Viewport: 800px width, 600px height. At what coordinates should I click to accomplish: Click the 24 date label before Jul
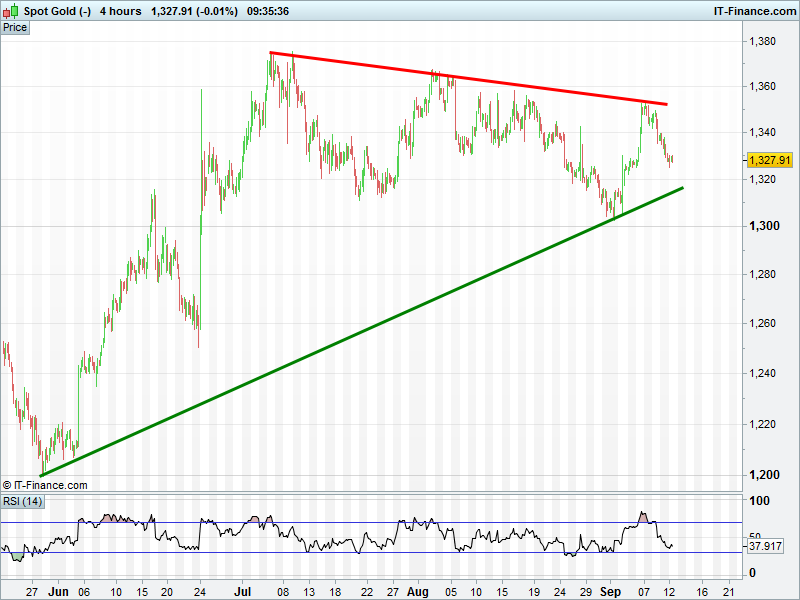(x=200, y=592)
